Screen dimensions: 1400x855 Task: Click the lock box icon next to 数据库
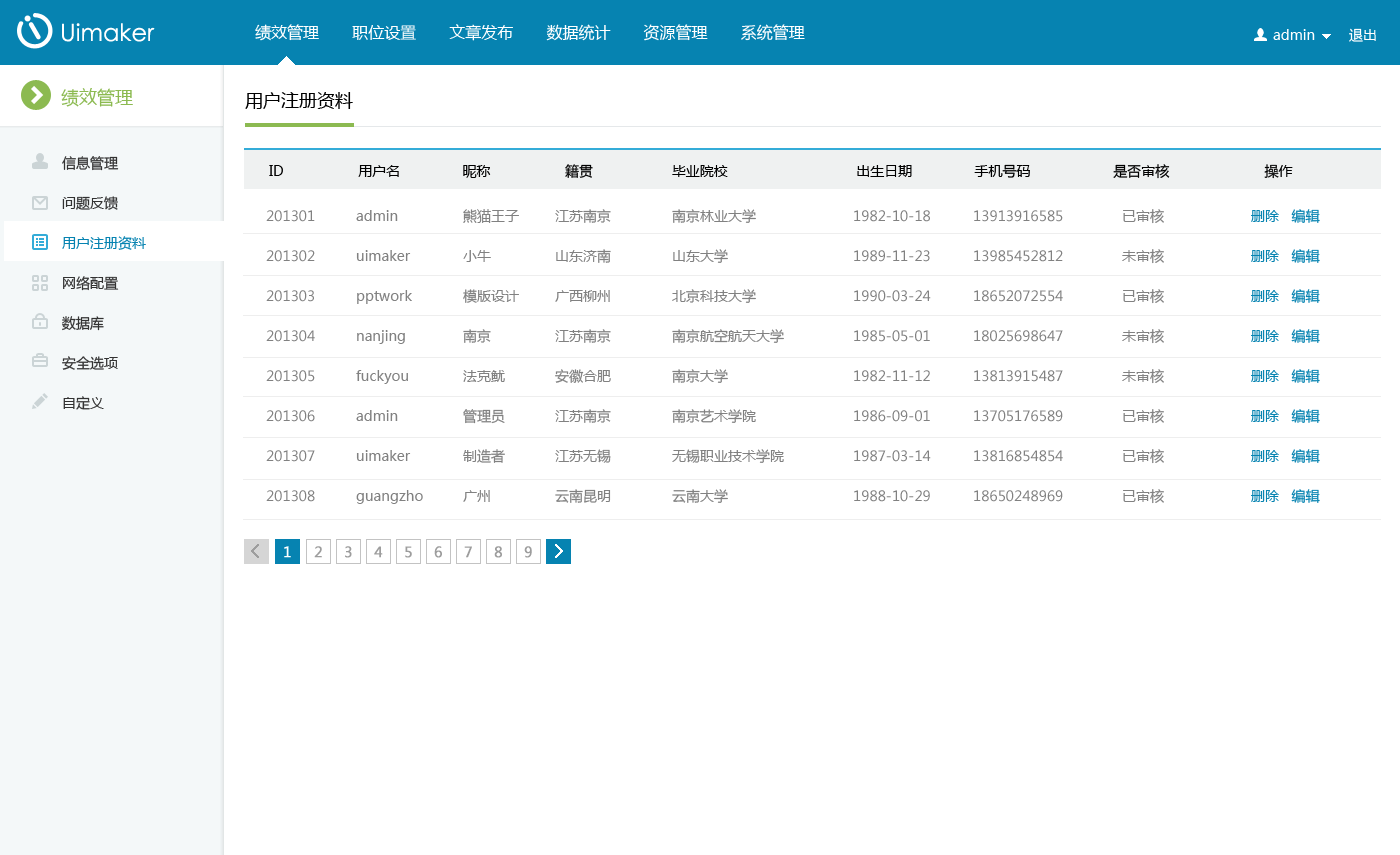(x=40, y=322)
